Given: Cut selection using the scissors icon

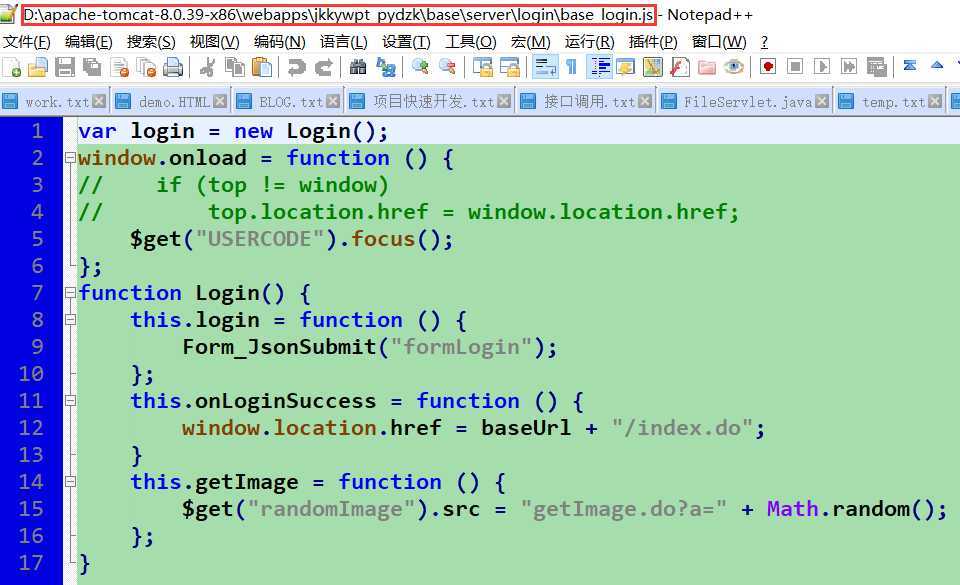Looking at the screenshot, I should 208,67.
